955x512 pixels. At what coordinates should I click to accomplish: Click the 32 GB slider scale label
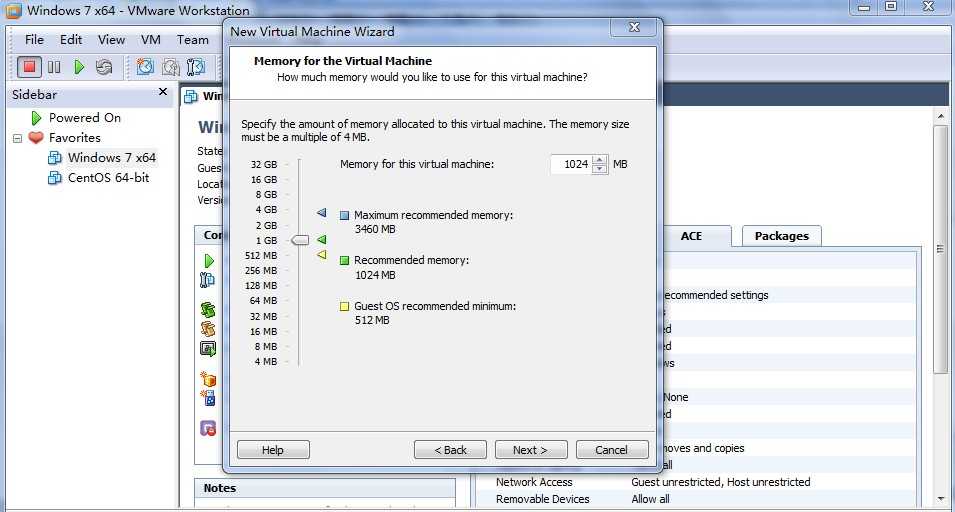pos(264,164)
